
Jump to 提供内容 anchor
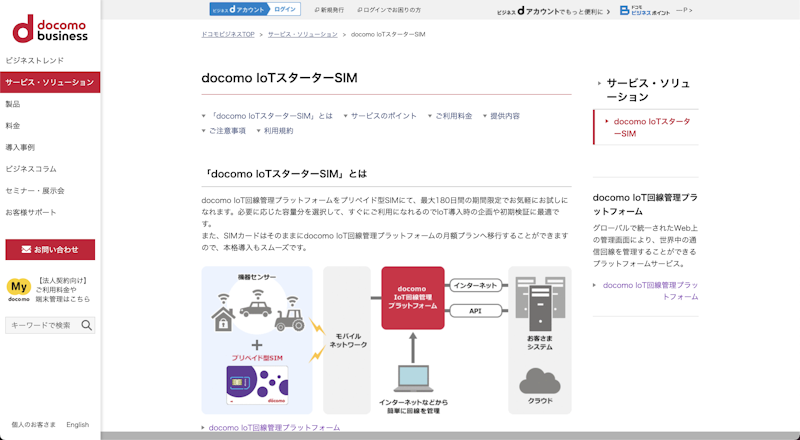coord(502,116)
